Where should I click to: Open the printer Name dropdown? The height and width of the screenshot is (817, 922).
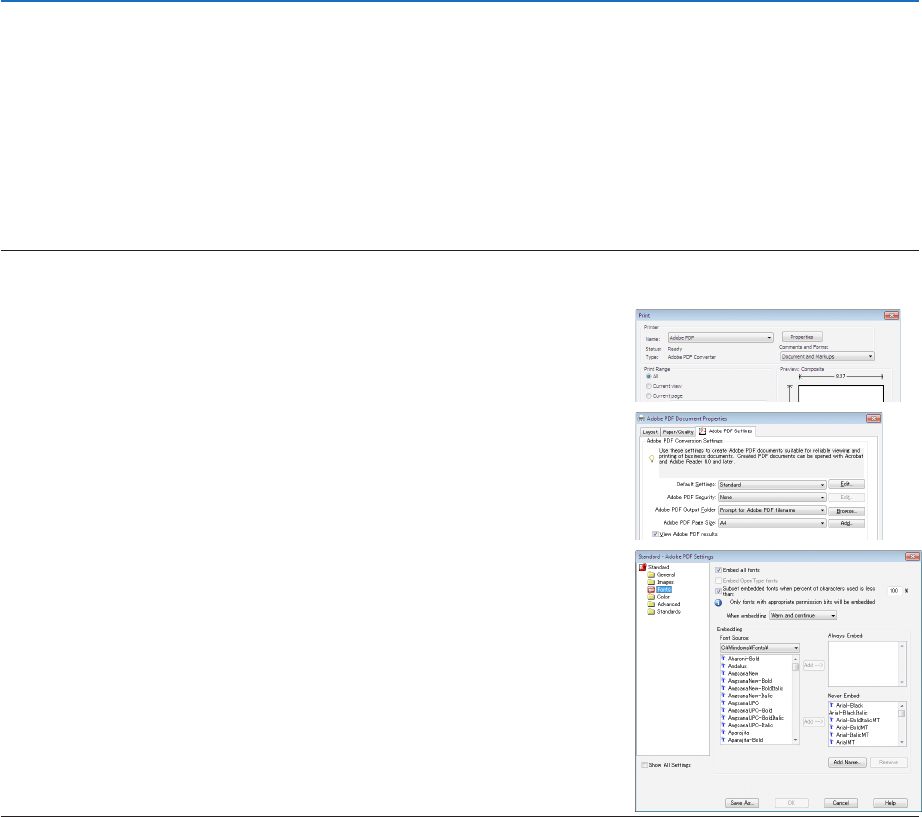[720, 338]
